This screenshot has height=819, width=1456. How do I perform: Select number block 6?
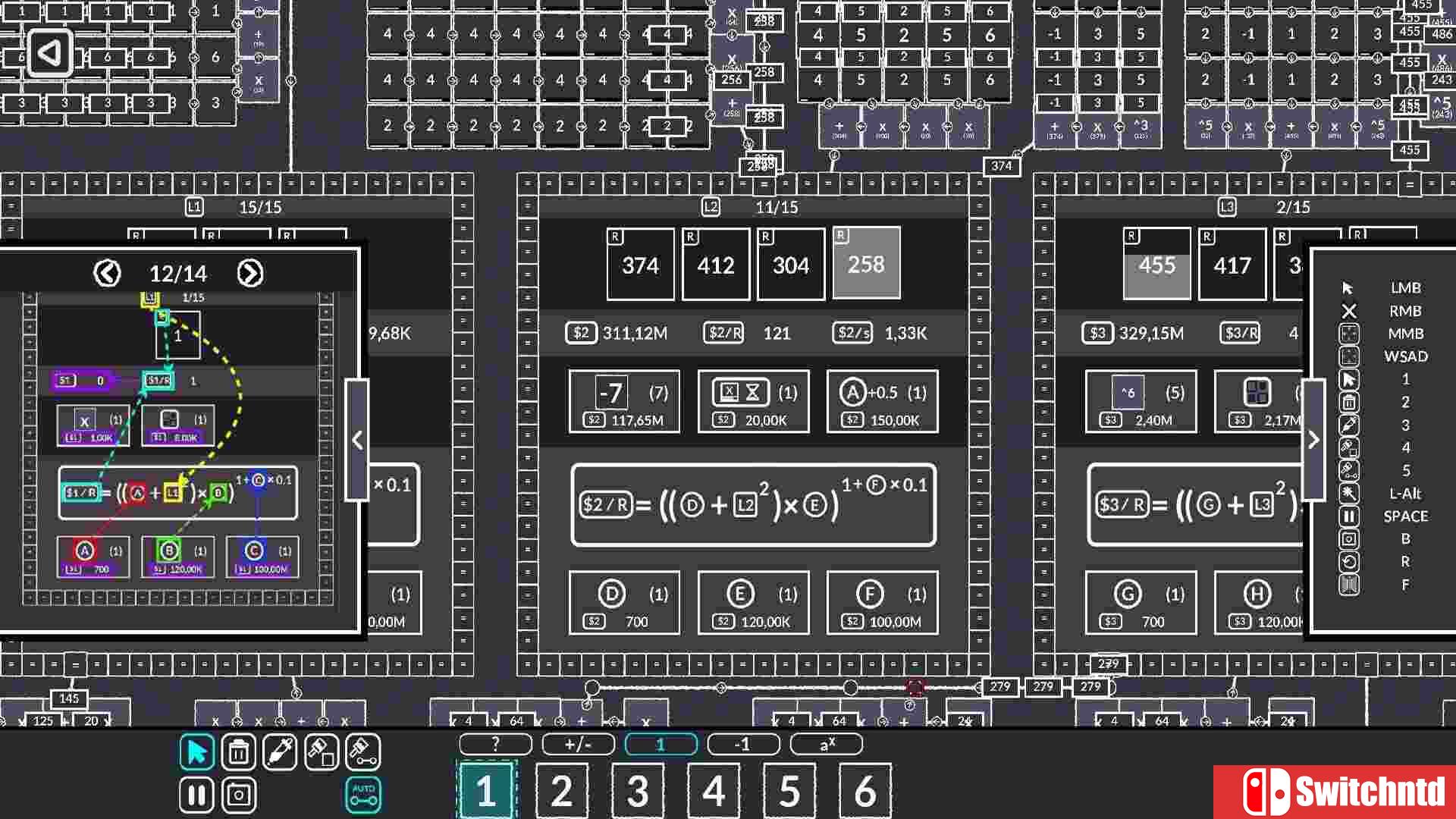click(x=865, y=791)
